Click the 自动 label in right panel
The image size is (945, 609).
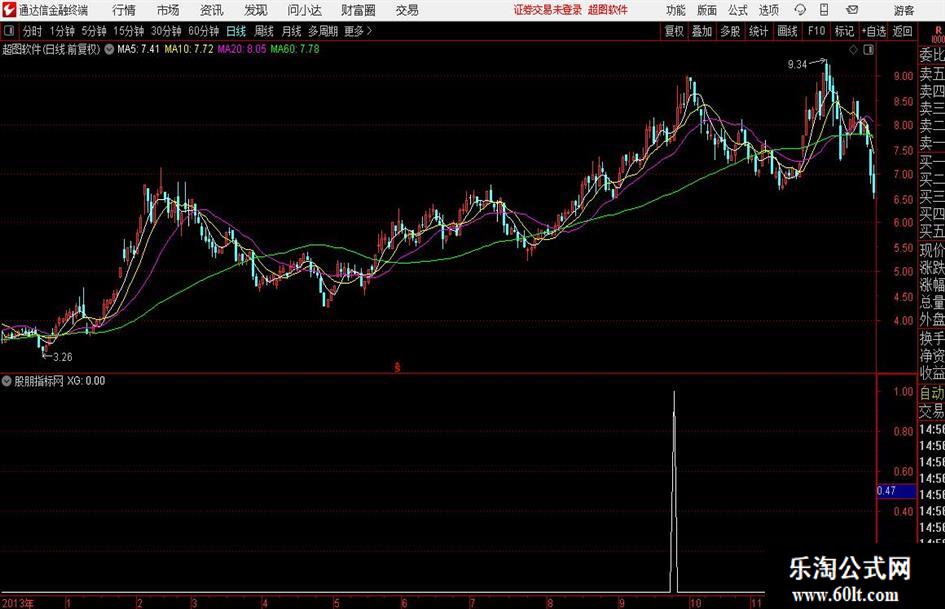[x=932, y=393]
